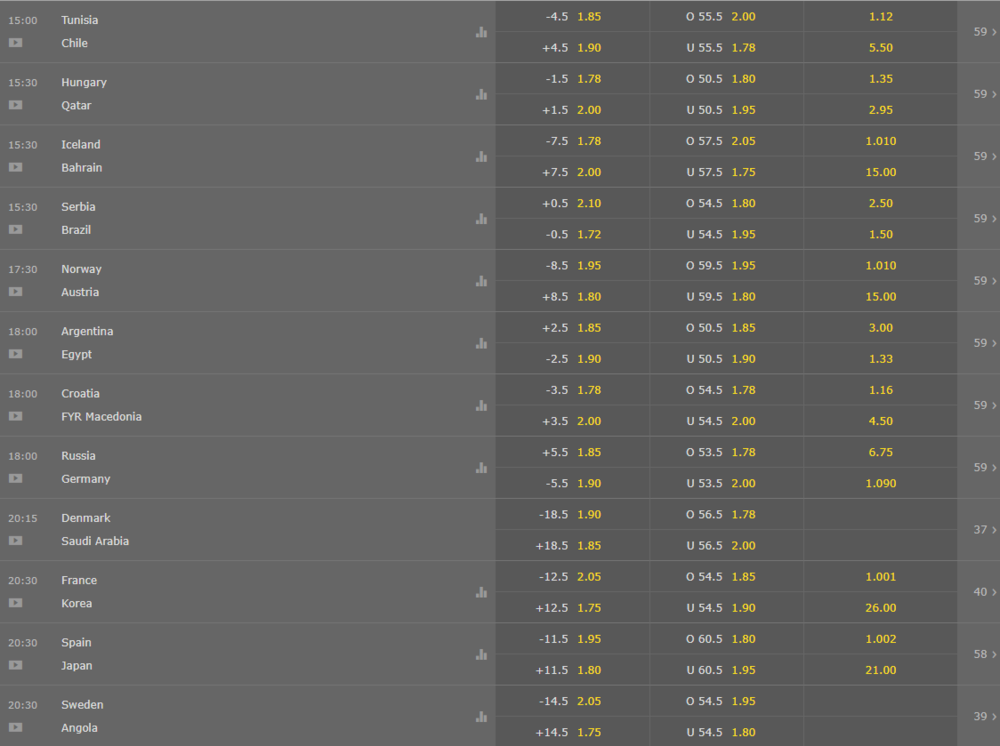Expand 59 markets for Iceland vs Bahrain
The height and width of the screenshot is (746, 1000).
[984, 156]
